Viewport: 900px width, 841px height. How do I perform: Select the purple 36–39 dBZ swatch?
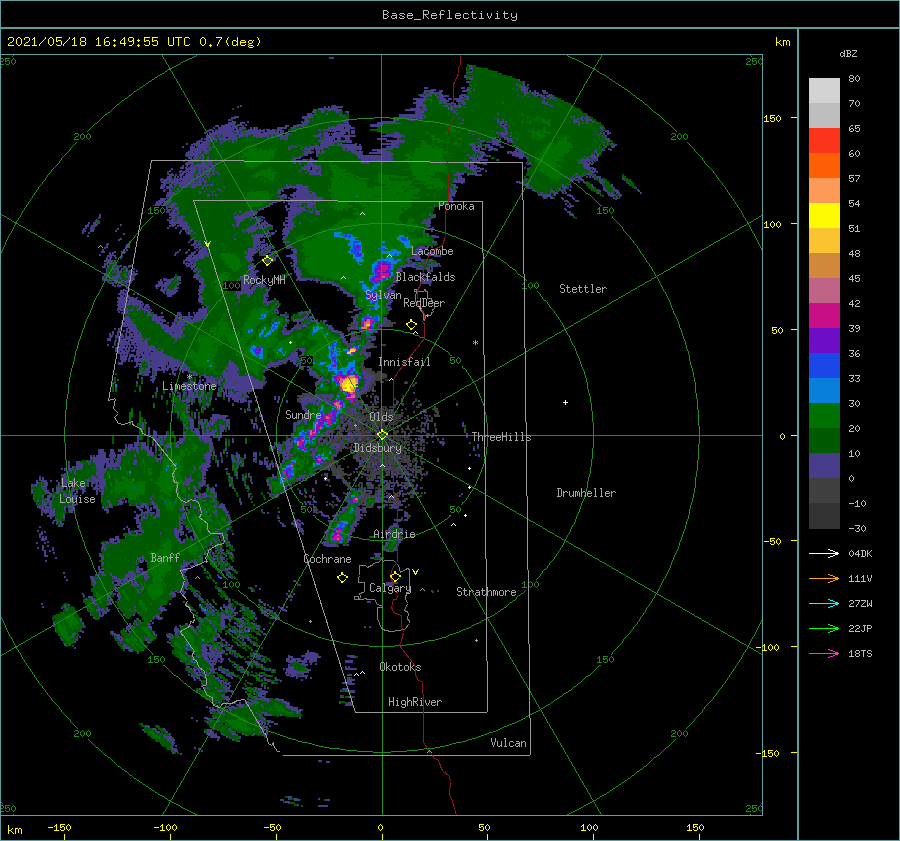point(824,341)
